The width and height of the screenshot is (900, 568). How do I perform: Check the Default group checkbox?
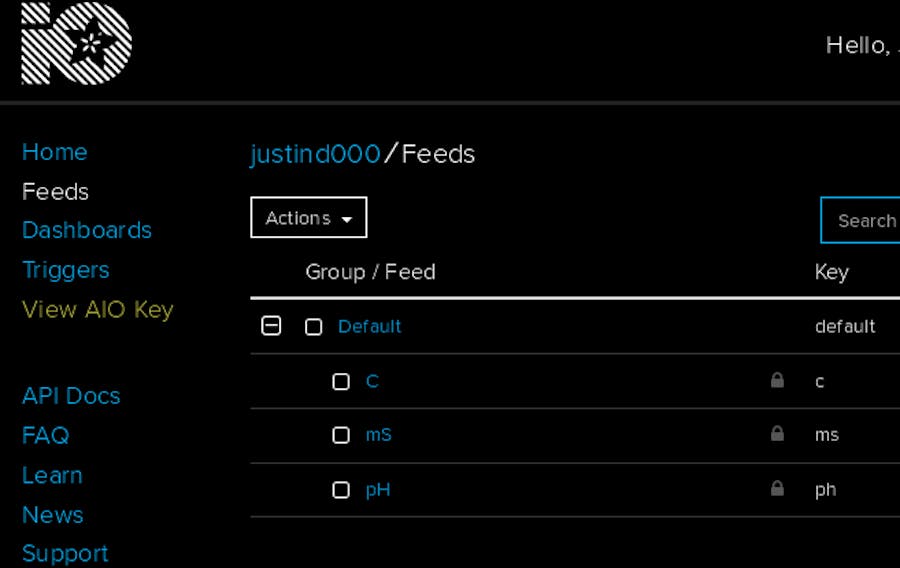314,327
